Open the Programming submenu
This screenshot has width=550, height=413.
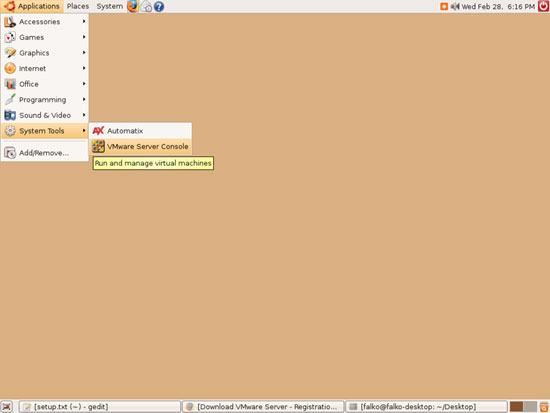click(x=45, y=100)
